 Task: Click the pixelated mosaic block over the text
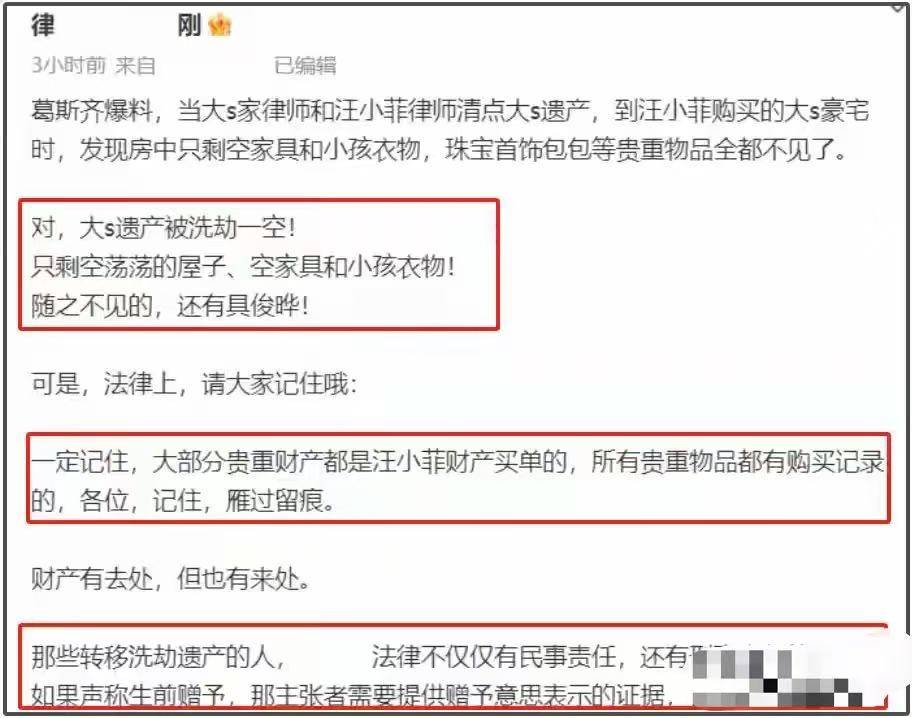click(x=777, y=678)
